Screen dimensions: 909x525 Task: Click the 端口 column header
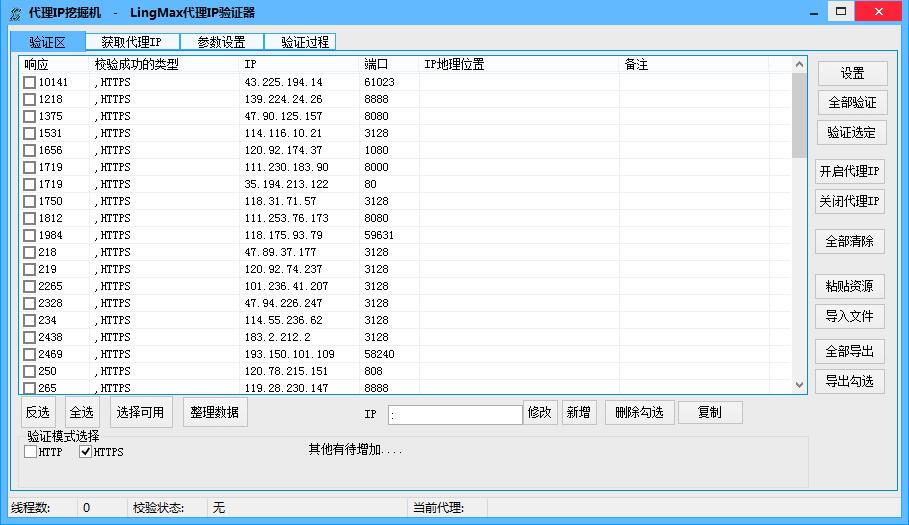point(390,64)
